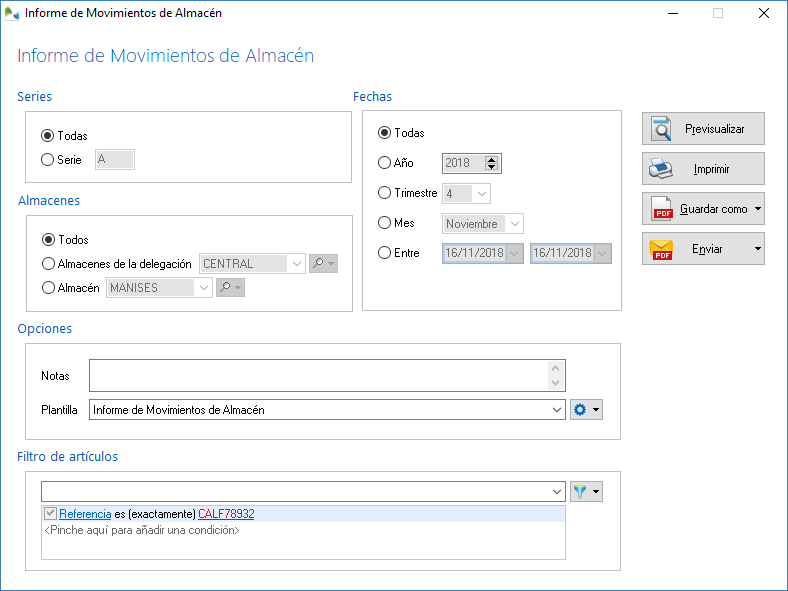The image size is (788, 591).
Task: Click the Imprimir button
Action: (x=703, y=168)
